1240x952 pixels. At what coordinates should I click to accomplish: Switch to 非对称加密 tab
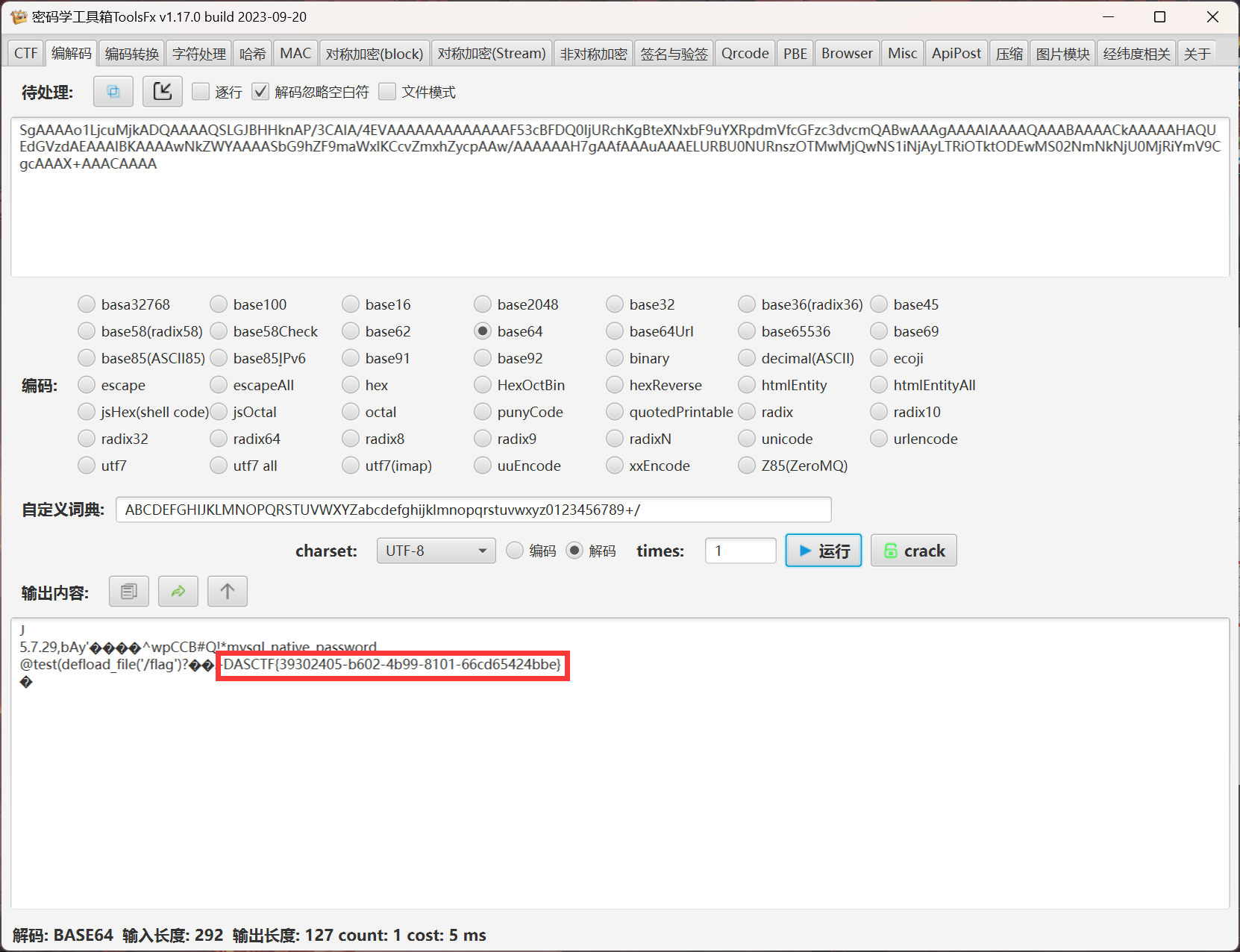click(594, 54)
